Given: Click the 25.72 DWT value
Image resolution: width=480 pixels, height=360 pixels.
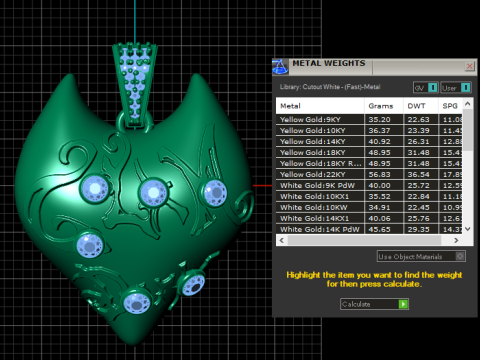Looking at the screenshot, I should click(x=418, y=185).
